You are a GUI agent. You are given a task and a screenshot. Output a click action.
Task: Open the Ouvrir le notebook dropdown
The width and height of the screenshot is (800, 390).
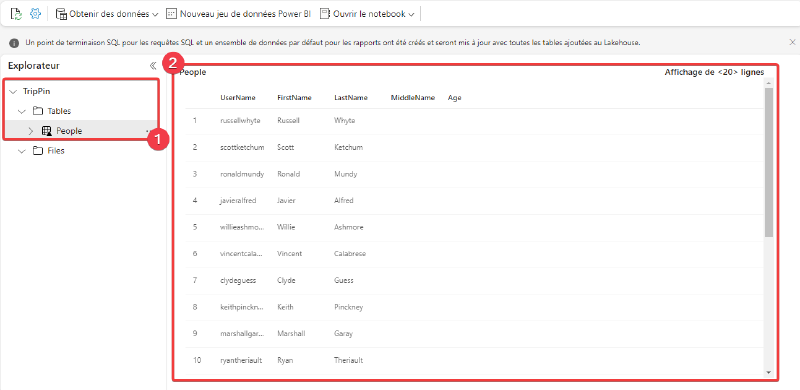367,14
